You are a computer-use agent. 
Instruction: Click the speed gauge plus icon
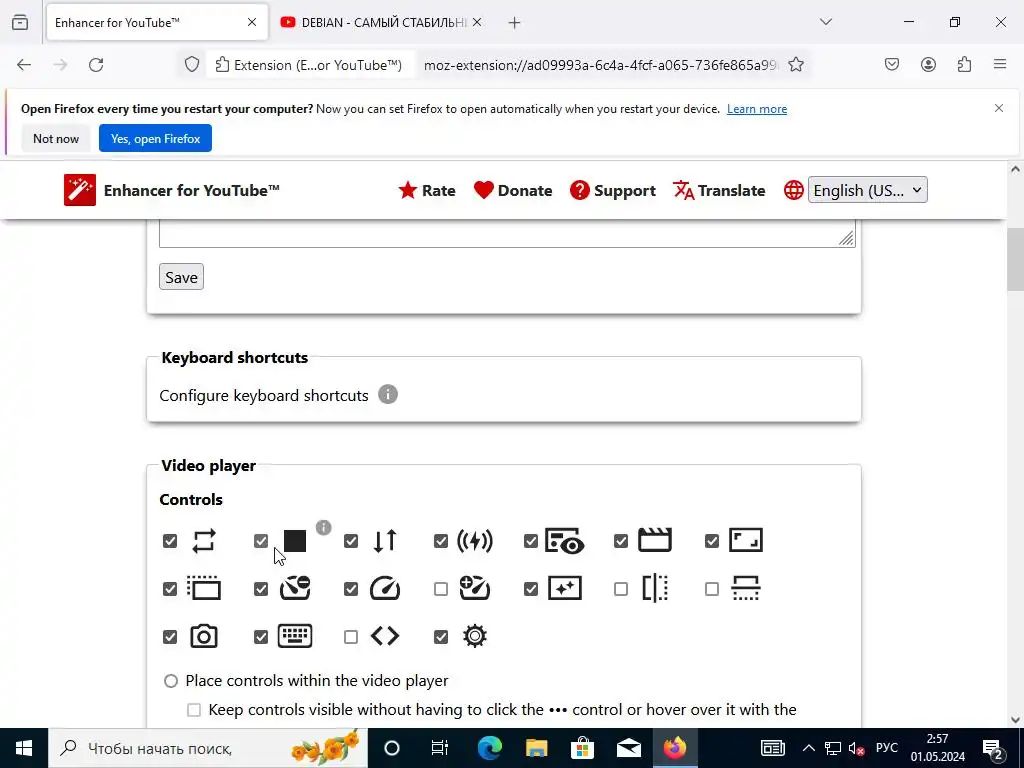475,588
